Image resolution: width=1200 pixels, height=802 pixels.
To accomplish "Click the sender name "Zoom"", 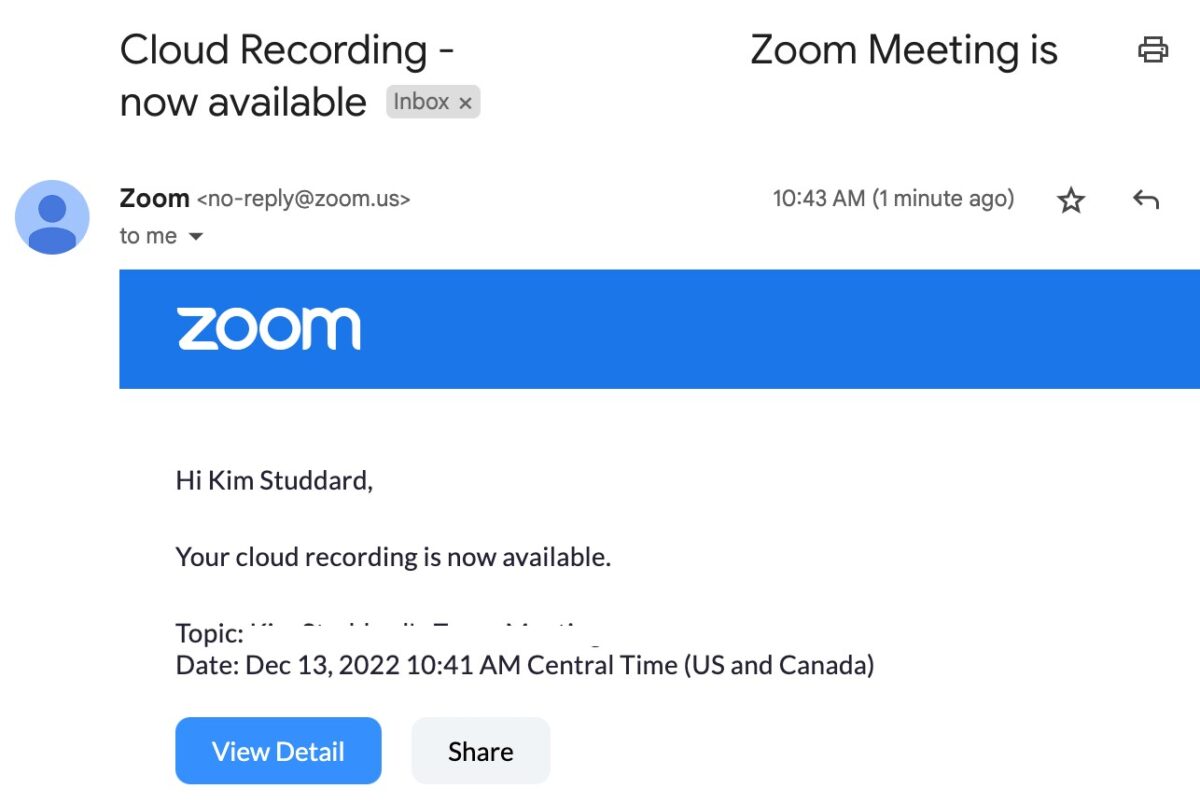I will 154,198.
